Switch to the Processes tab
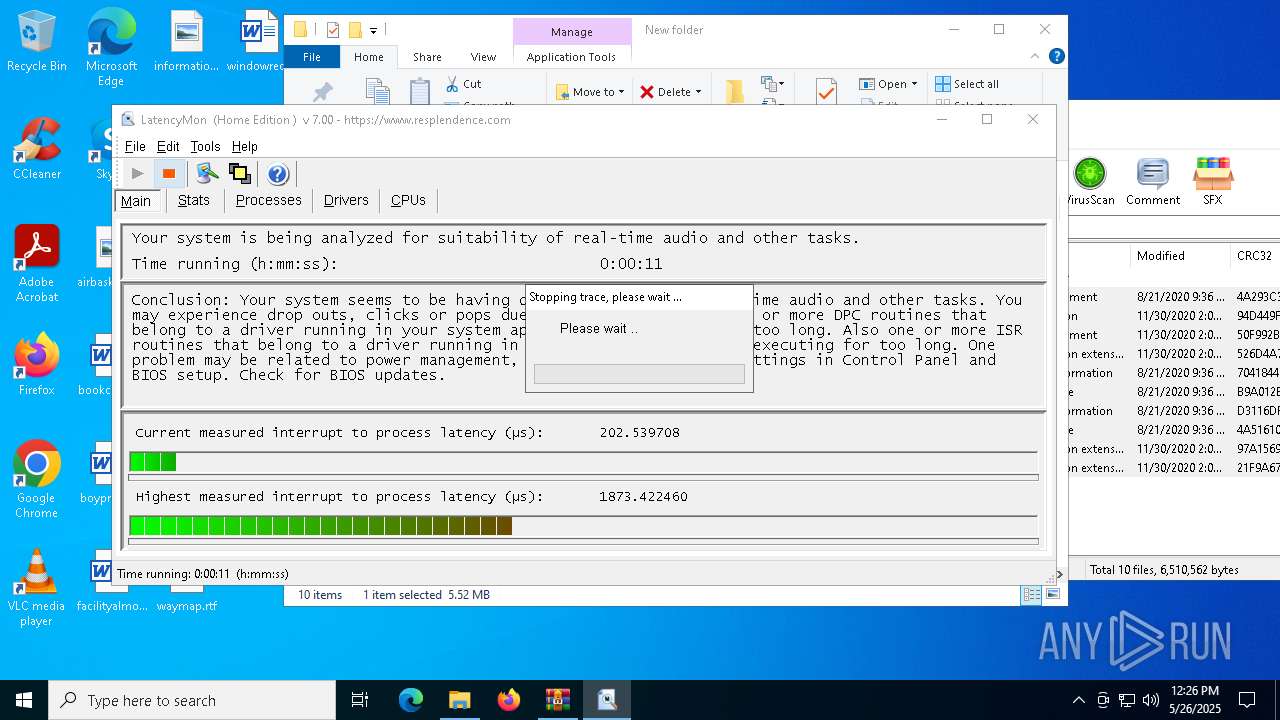 coord(268,200)
